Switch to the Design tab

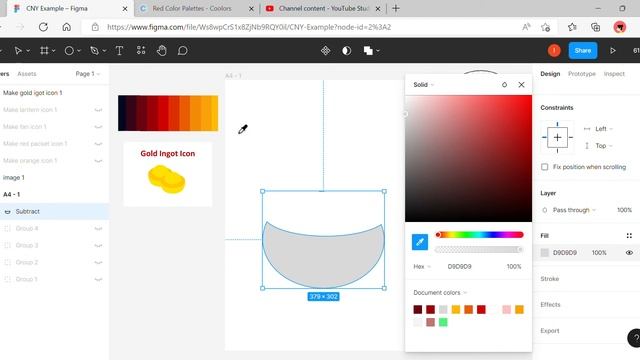point(550,74)
